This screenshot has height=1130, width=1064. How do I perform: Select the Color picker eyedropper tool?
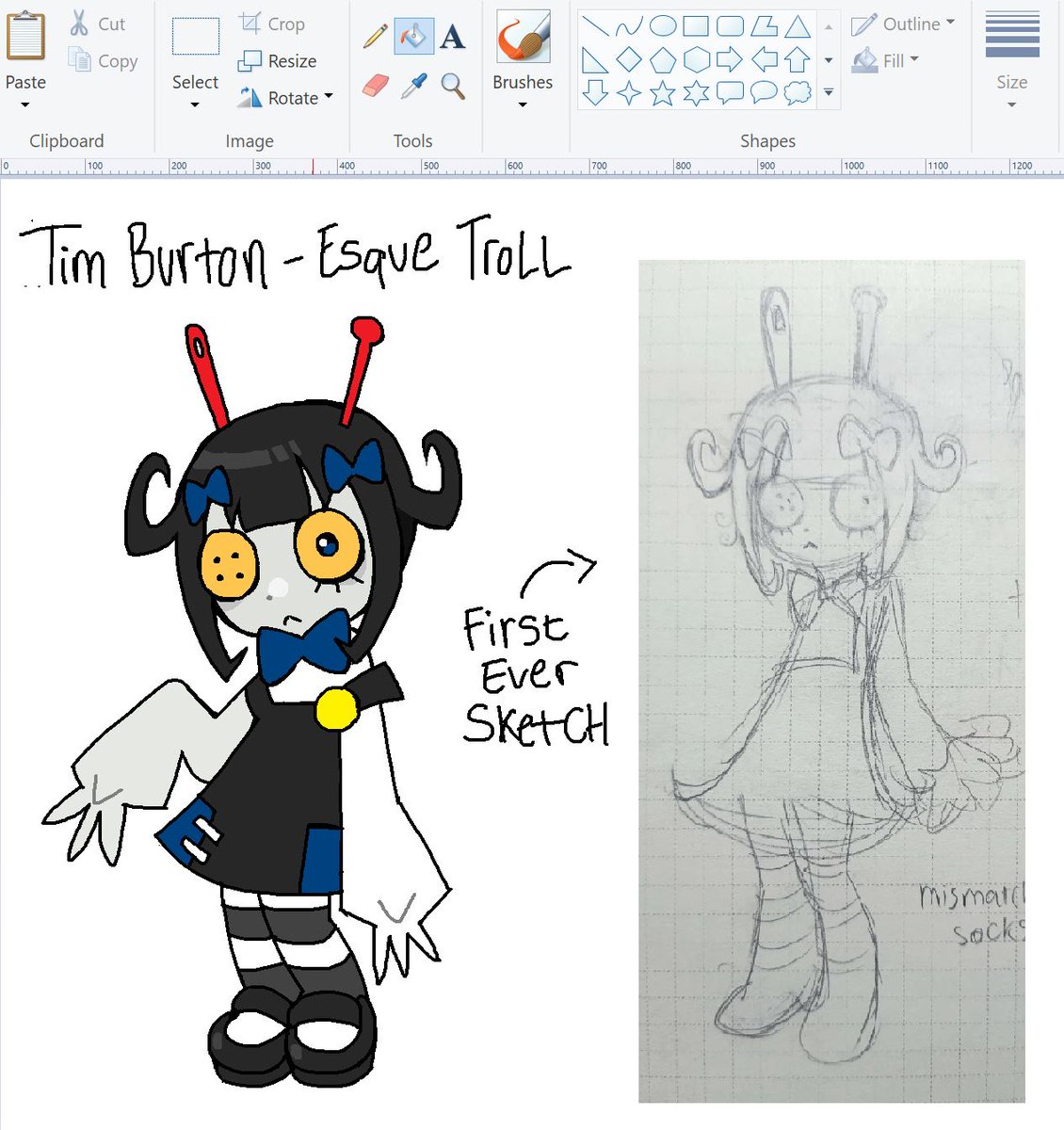pyautogui.click(x=413, y=87)
